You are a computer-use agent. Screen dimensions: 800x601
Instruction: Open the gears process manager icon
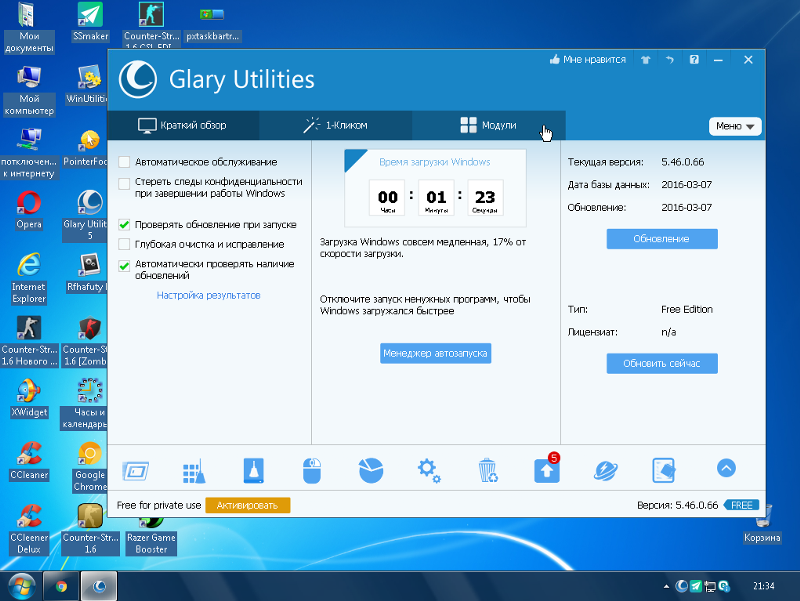(429, 470)
